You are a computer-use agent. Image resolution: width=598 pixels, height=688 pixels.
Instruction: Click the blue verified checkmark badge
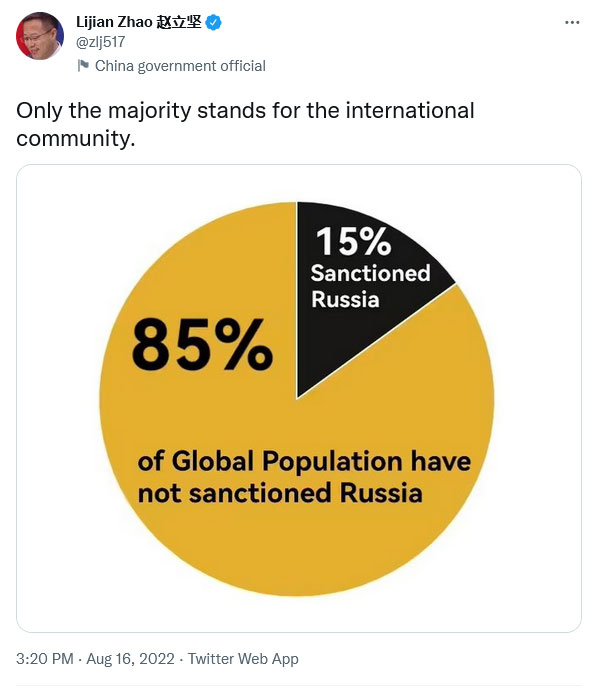pyautogui.click(x=213, y=22)
